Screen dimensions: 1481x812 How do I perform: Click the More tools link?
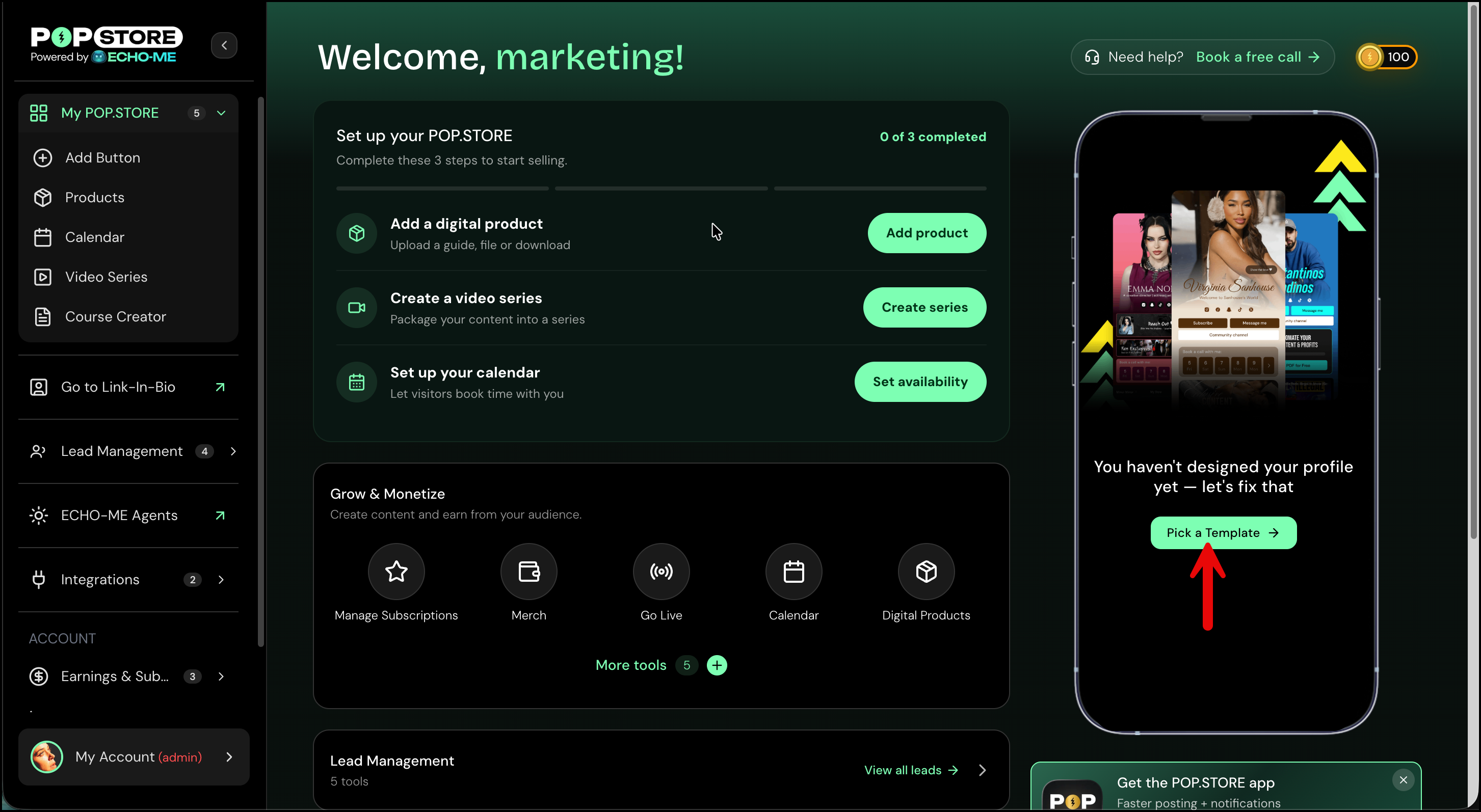tap(631, 665)
